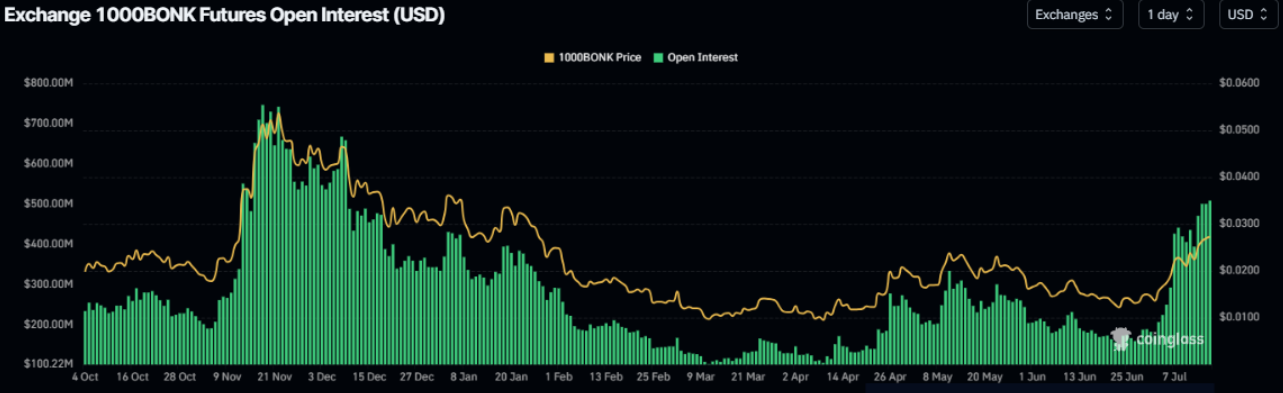Viewport: 1283px width, 393px height.
Task: Click the 9 Nov date label
Action: pyautogui.click(x=228, y=378)
